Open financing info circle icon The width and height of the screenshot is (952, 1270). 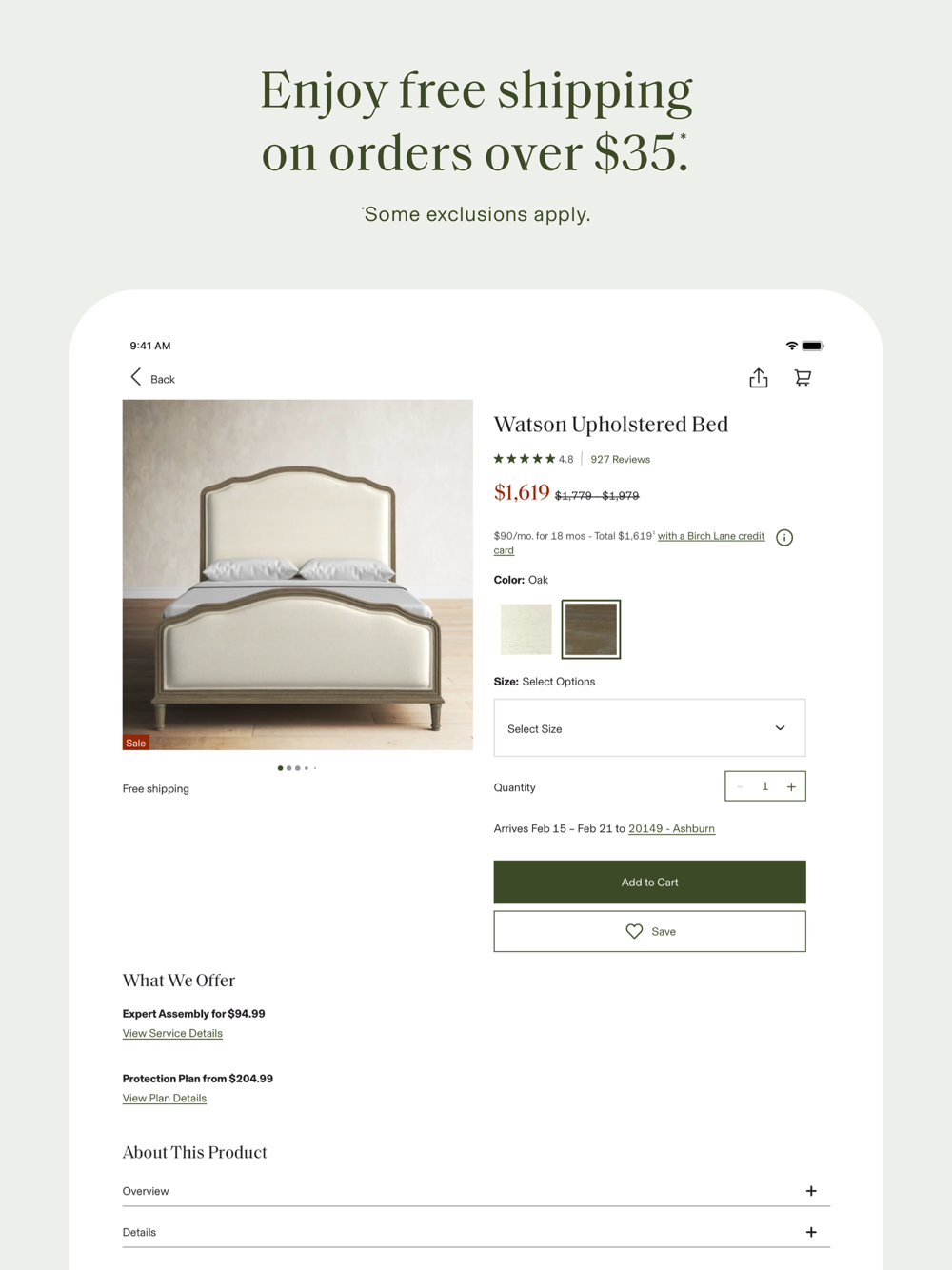click(784, 538)
